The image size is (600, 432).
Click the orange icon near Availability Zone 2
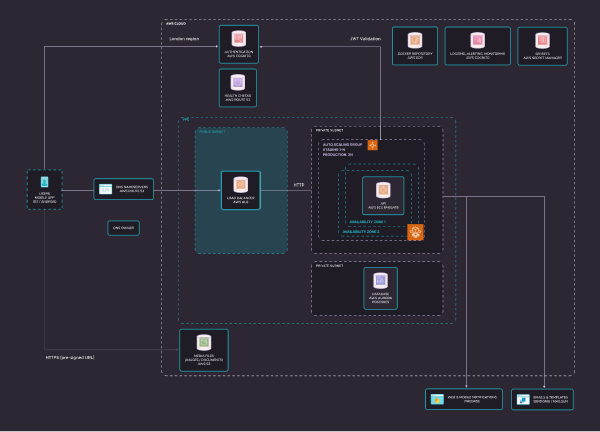pos(415,232)
